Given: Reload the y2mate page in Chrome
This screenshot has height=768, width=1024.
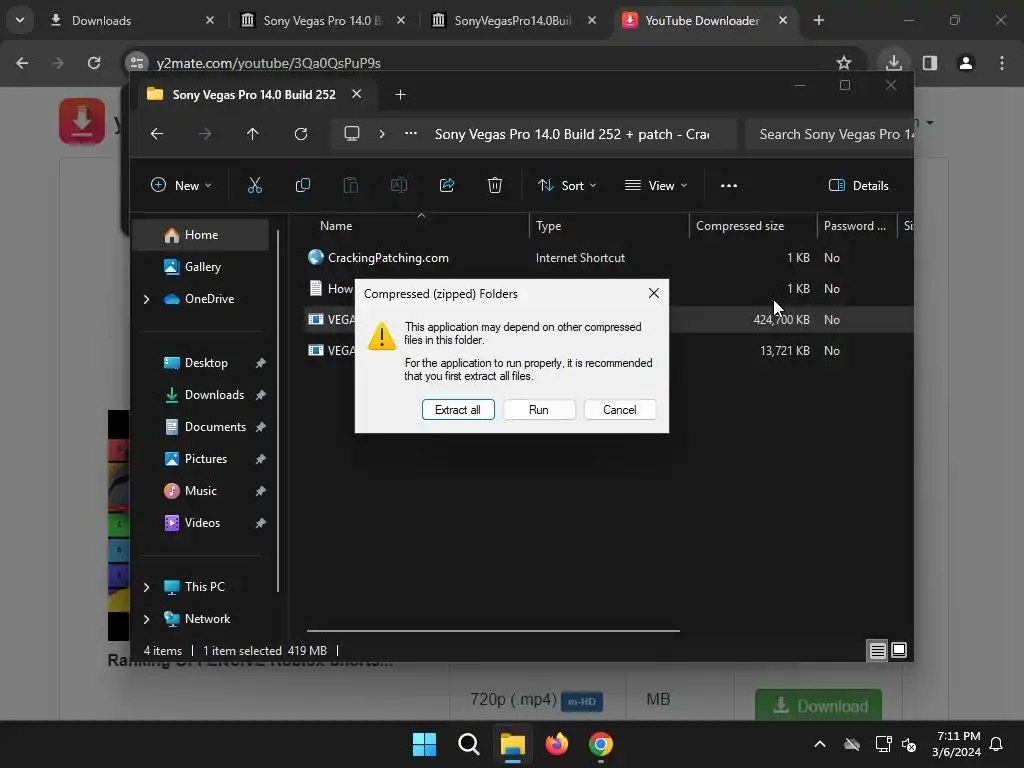Looking at the screenshot, I should tap(94, 63).
